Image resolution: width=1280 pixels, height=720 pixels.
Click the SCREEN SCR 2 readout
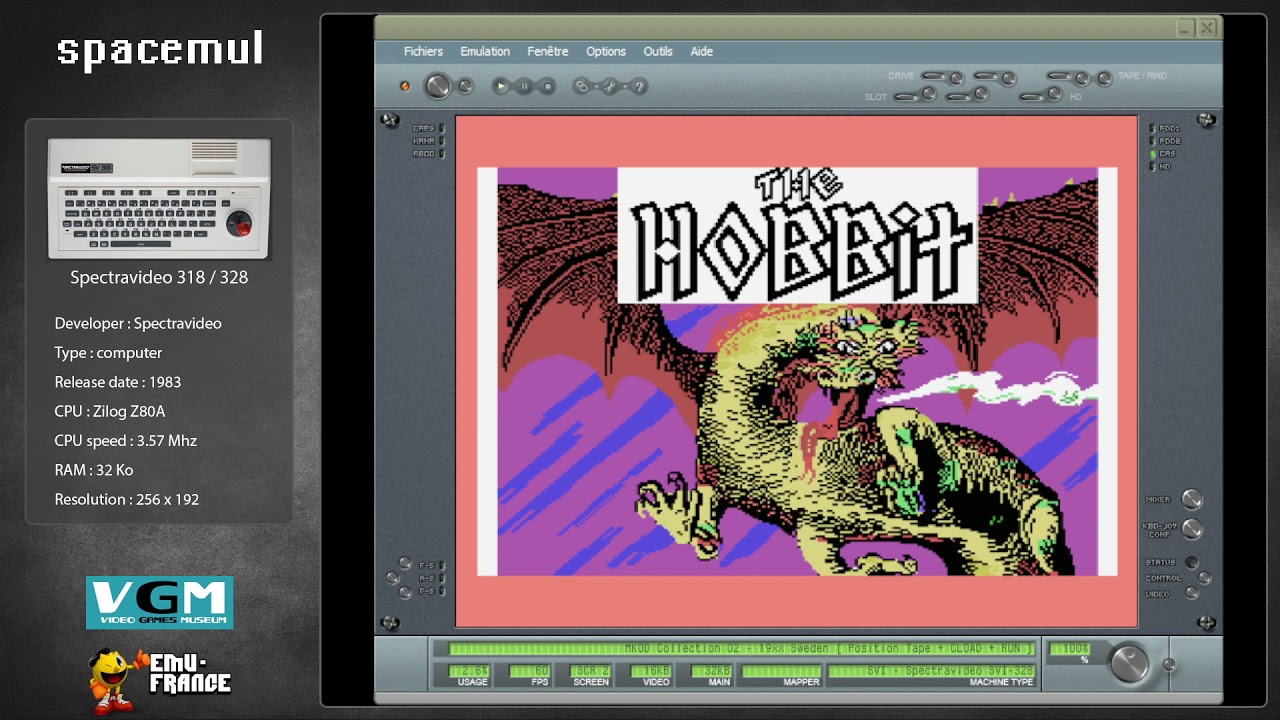coord(591,671)
